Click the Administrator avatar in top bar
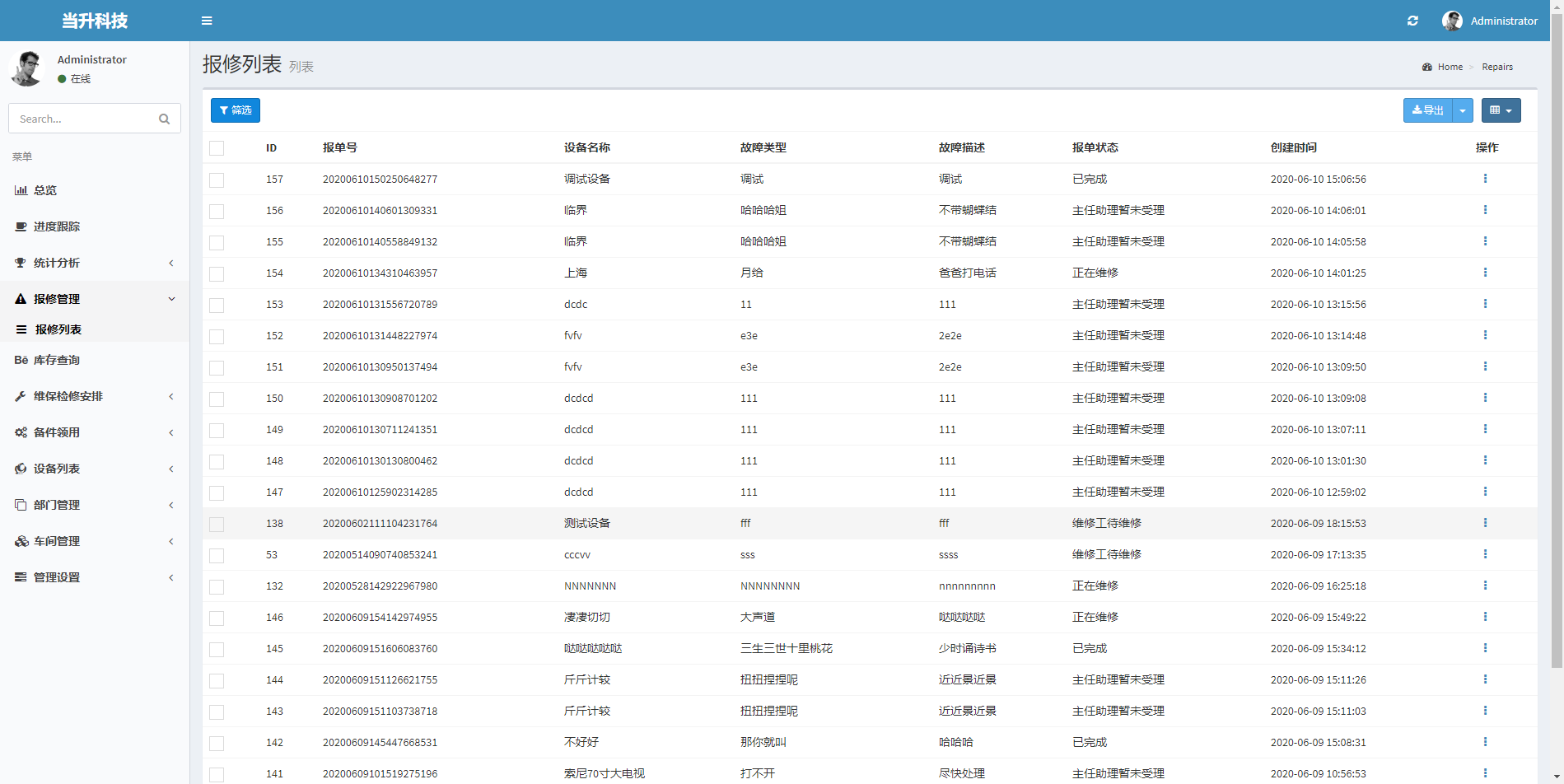1564x784 pixels. [1452, 21]
